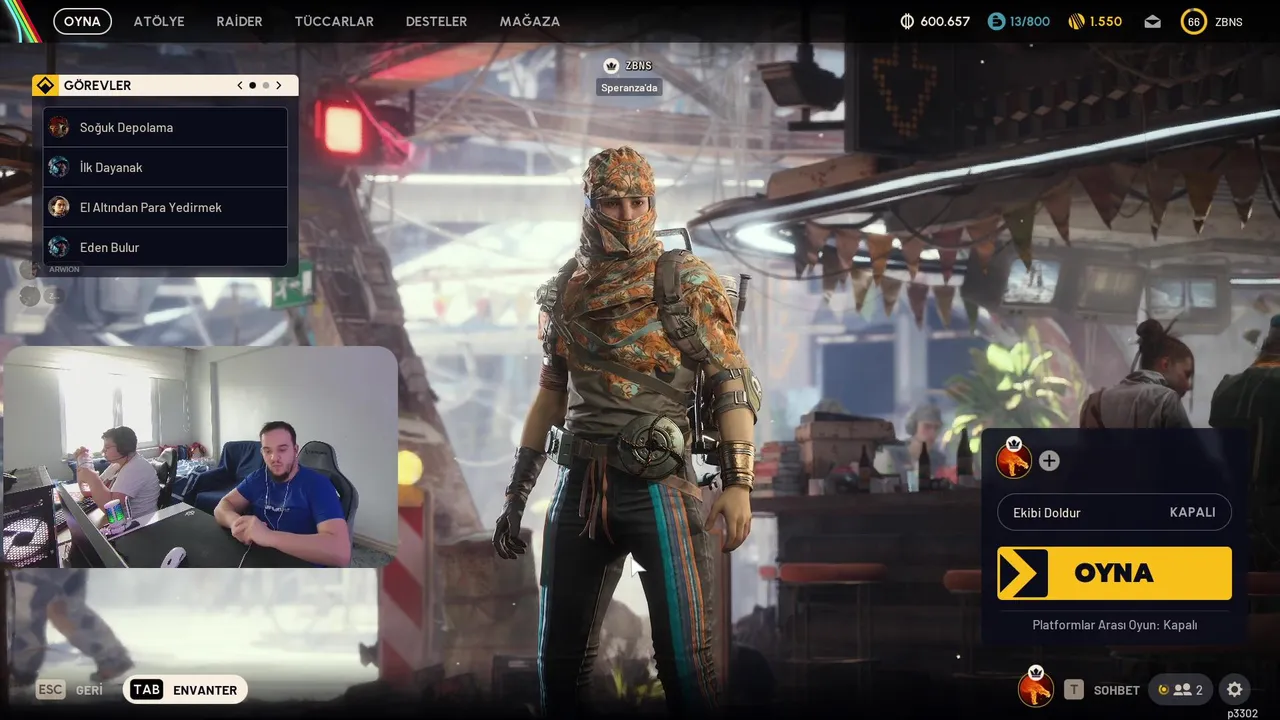Click the coin currency icon beside 600.657

pyautogui.click(x=908, y=21)
